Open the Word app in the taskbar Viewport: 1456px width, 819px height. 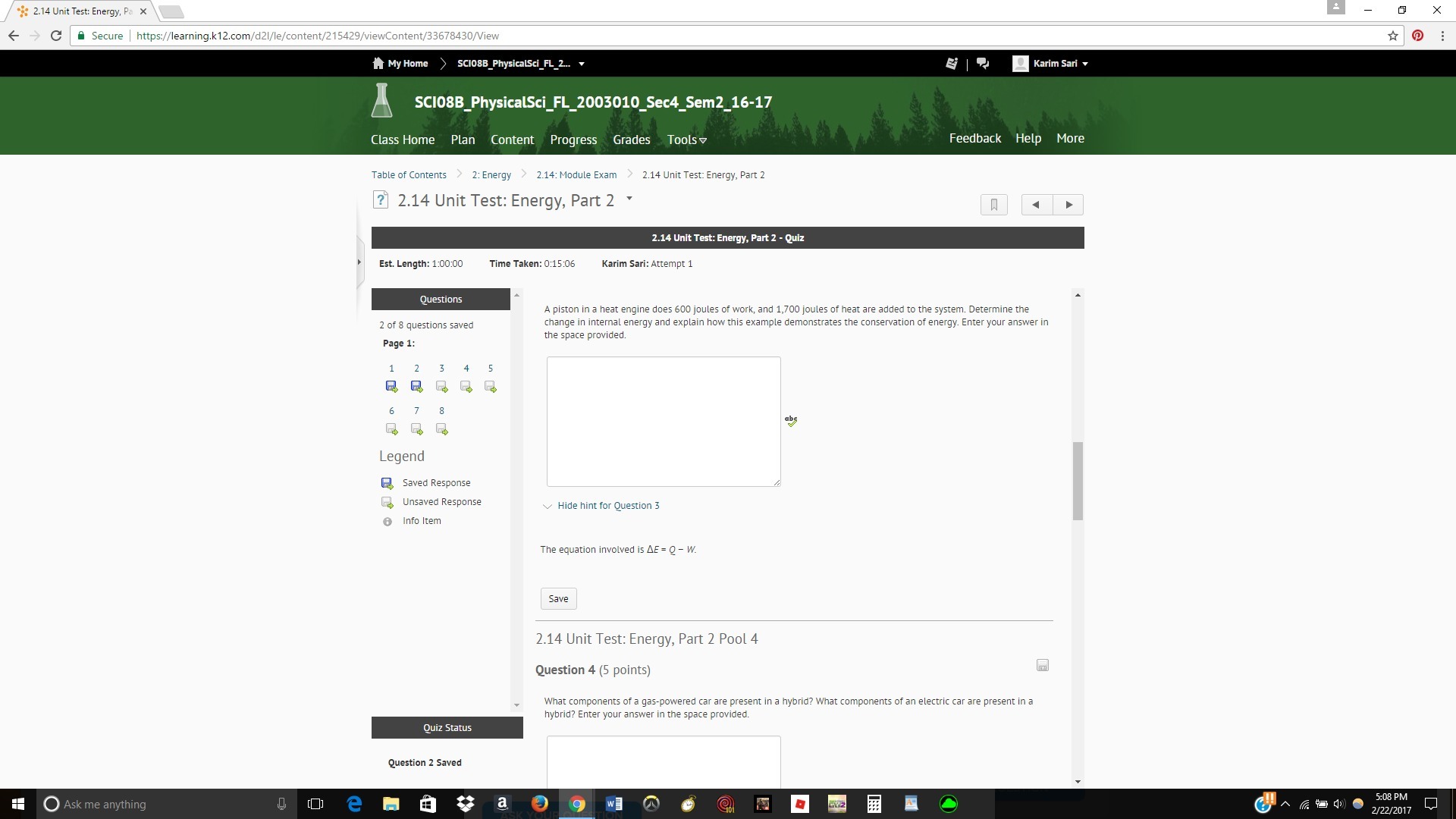tap(613, 804)
